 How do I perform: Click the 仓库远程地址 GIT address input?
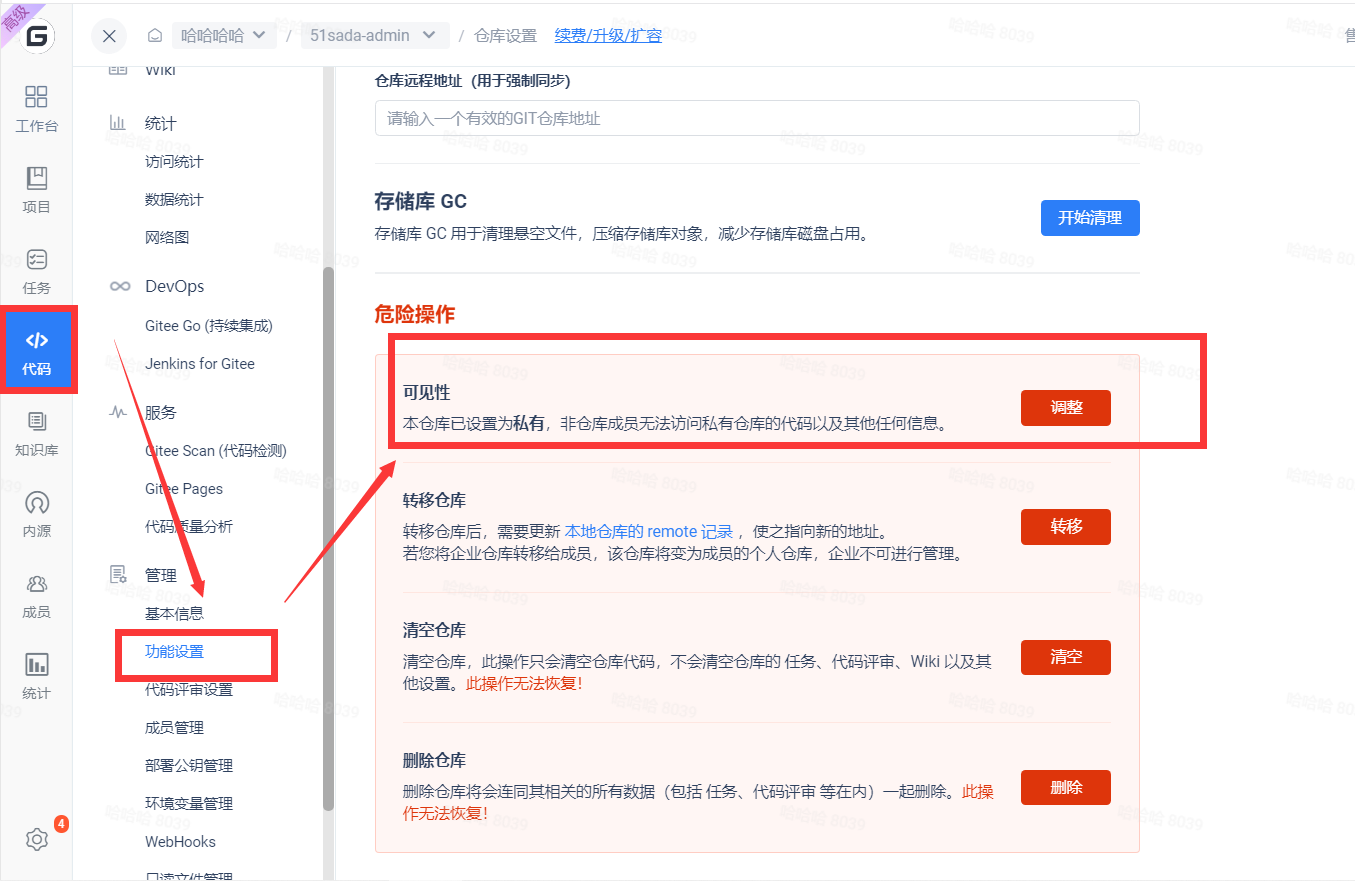pos(757,118)
